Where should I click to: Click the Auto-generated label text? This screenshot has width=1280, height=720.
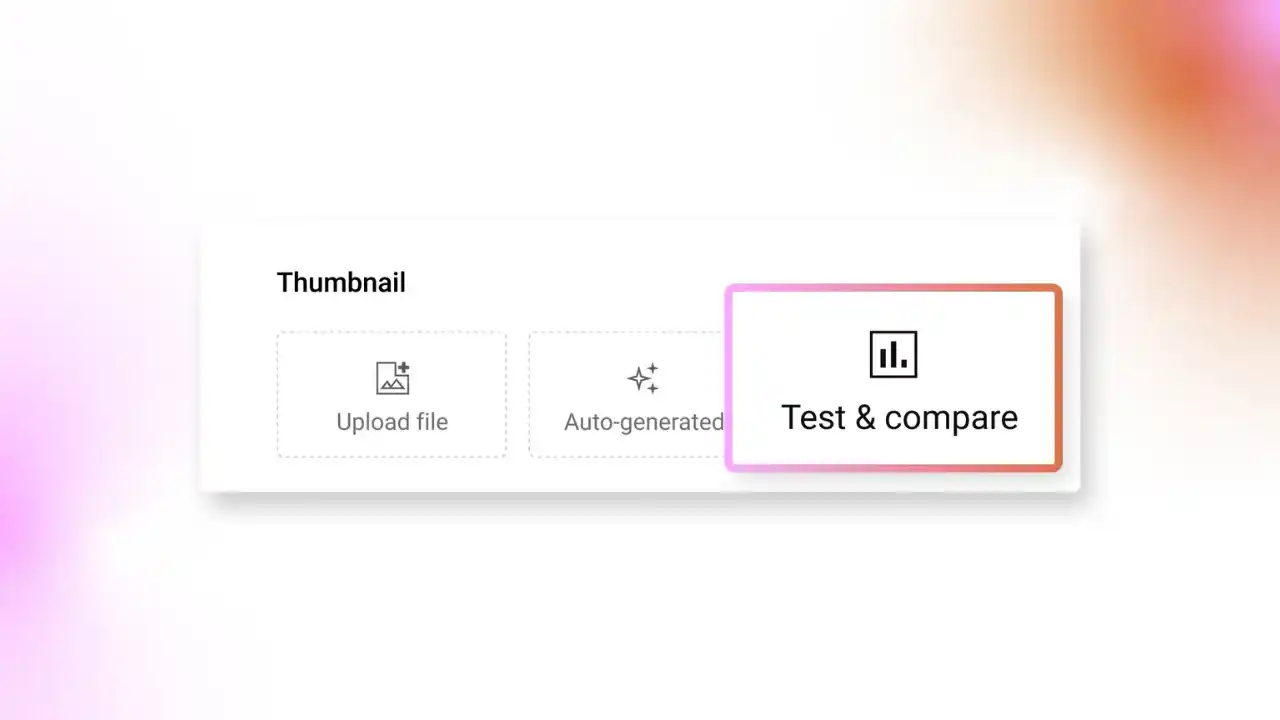(x=644, y=421)
